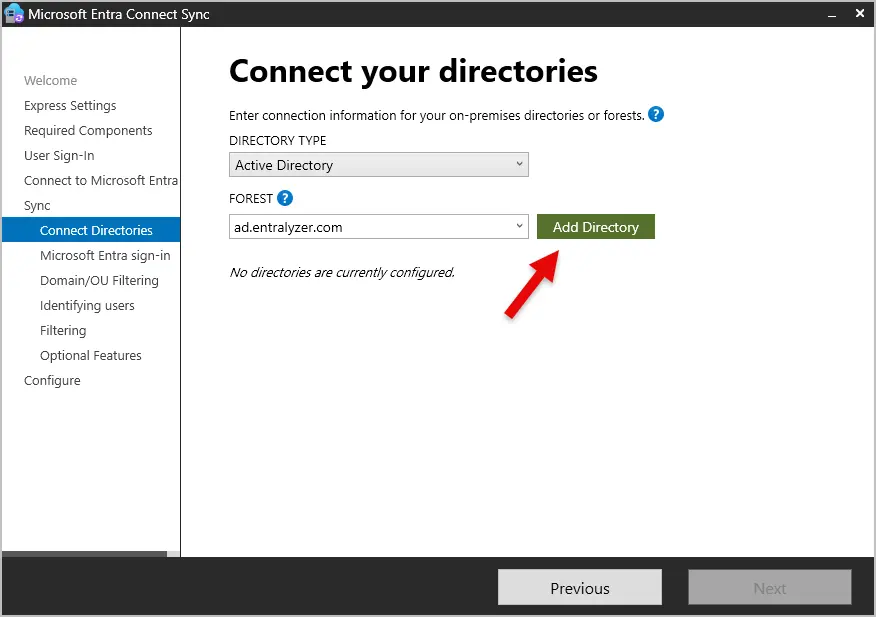
Task: Go to Microsoft Entra sign-in step
Action: [x=105, y=256]
